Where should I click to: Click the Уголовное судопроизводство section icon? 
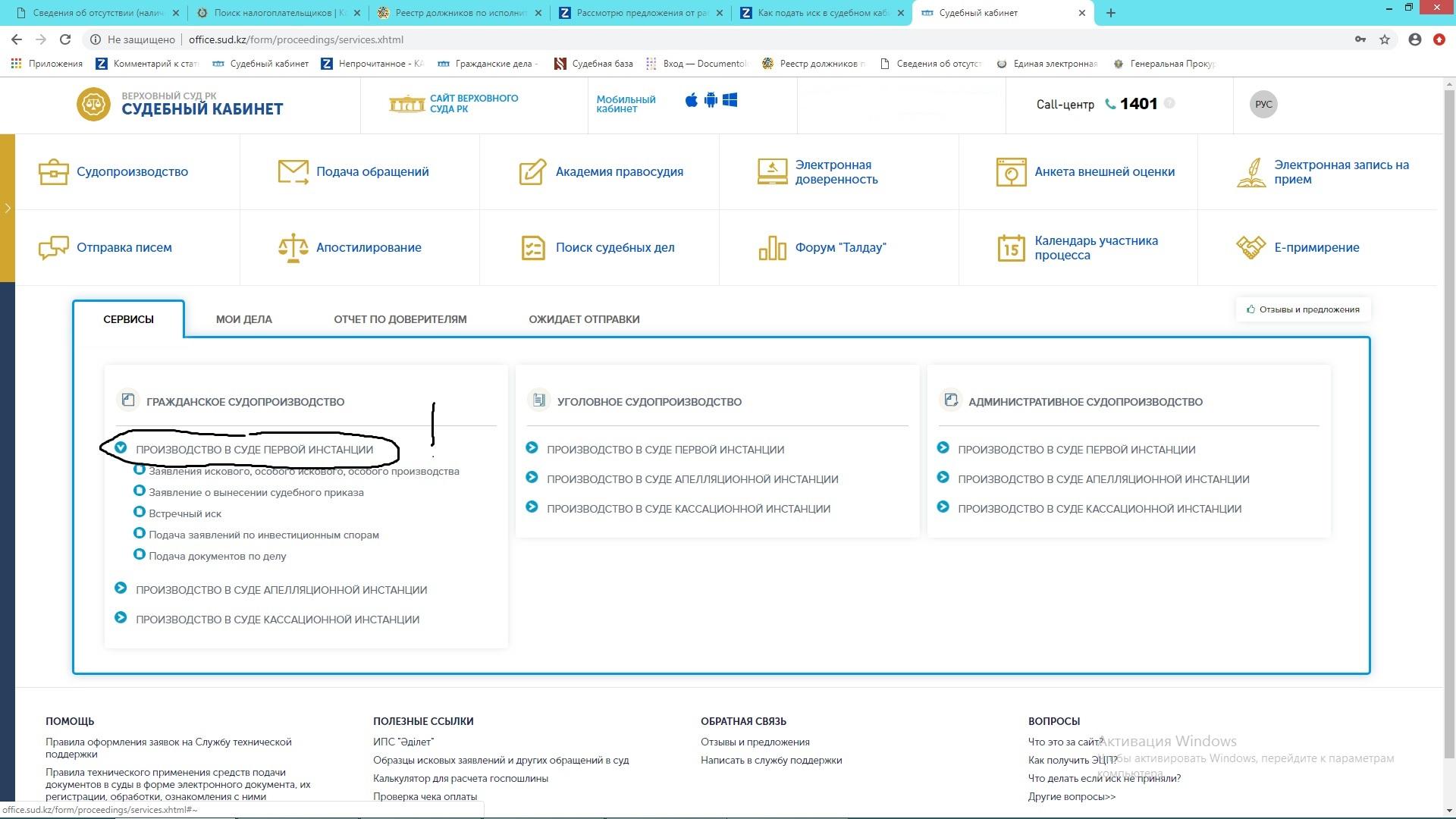pos(538,400)
